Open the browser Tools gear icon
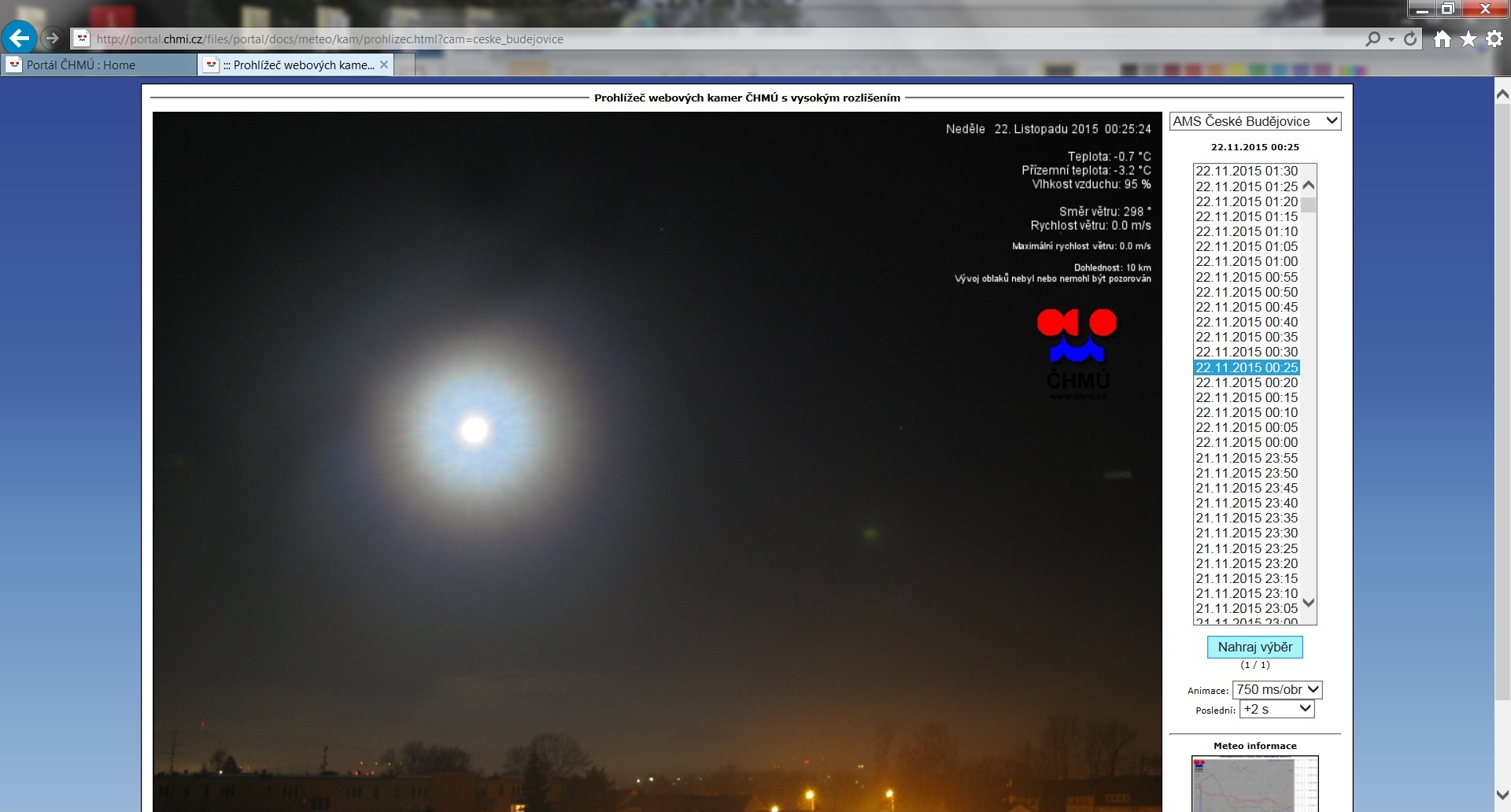Screen dimensions: 1511x812 pyautogui.click(x=1494, y=39)
